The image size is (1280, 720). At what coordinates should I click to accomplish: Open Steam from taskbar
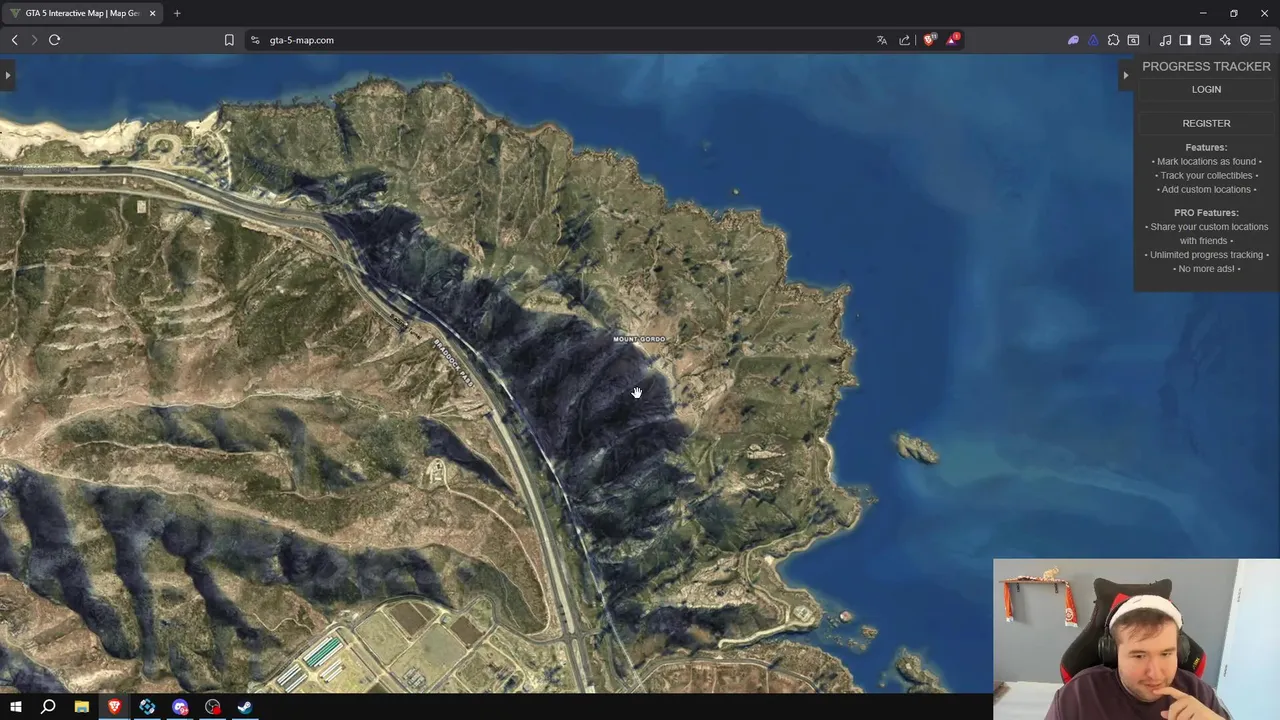245,707
